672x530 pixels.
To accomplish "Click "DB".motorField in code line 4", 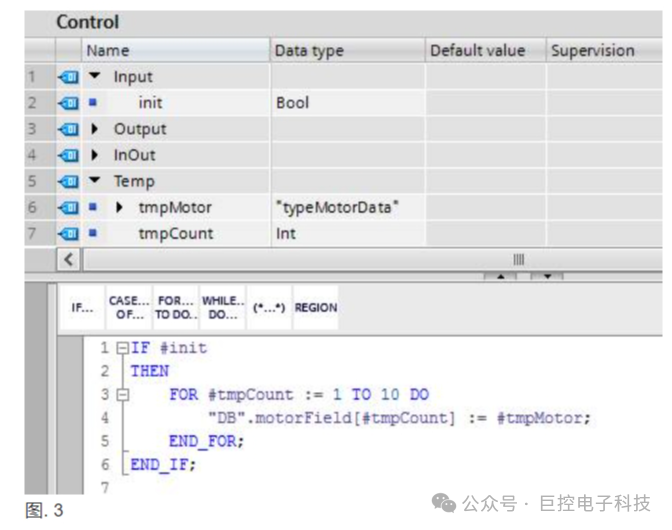I will click(280, 418).
